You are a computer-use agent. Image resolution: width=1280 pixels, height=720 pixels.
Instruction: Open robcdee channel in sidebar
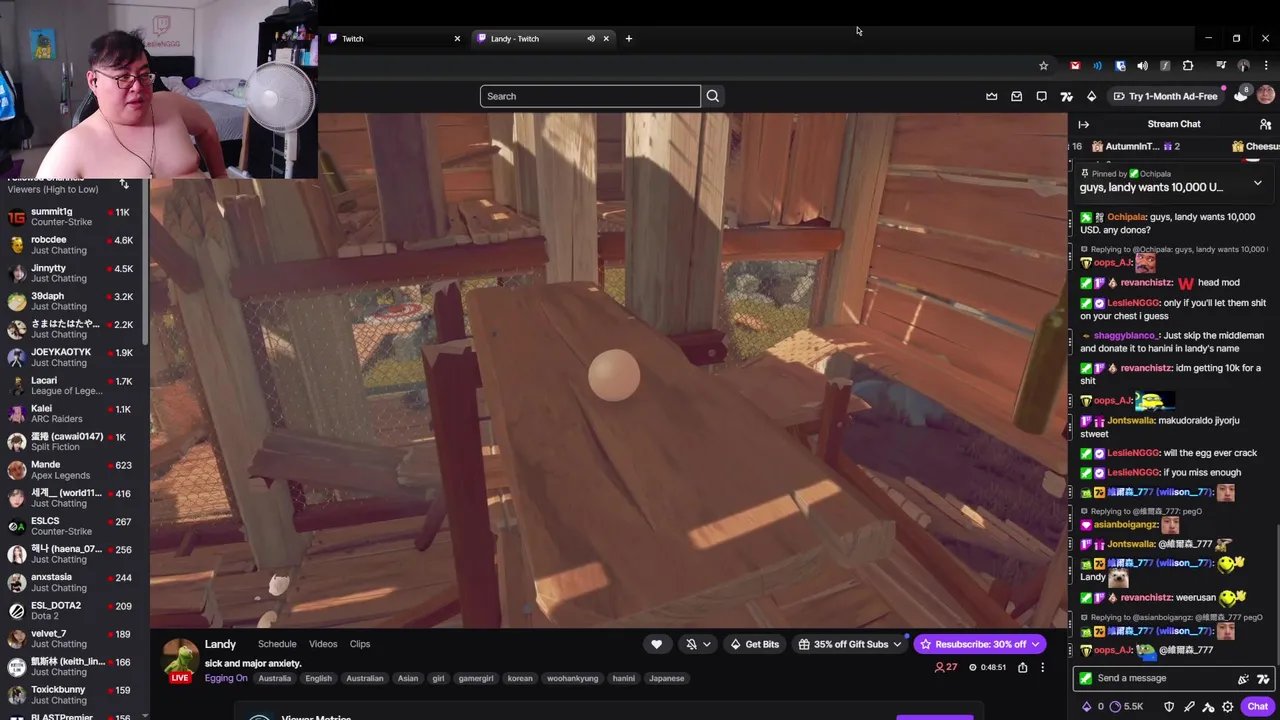click(74, 245)
